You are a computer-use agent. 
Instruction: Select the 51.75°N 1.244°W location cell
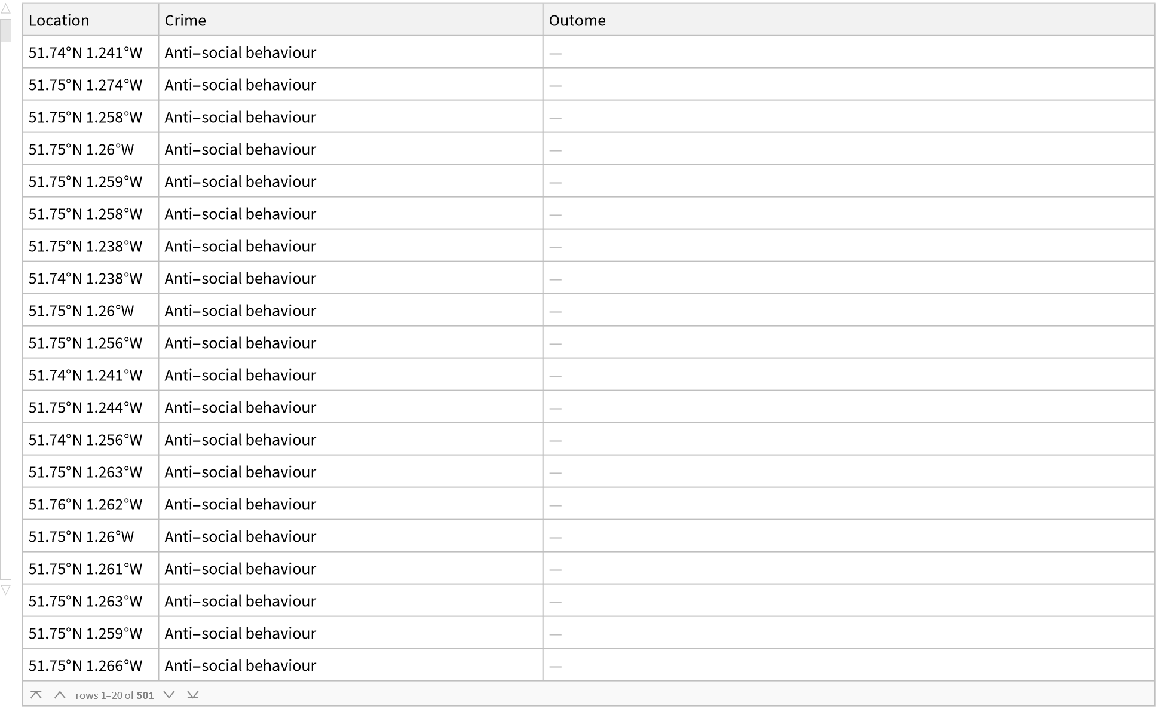[x=86, y=407]
